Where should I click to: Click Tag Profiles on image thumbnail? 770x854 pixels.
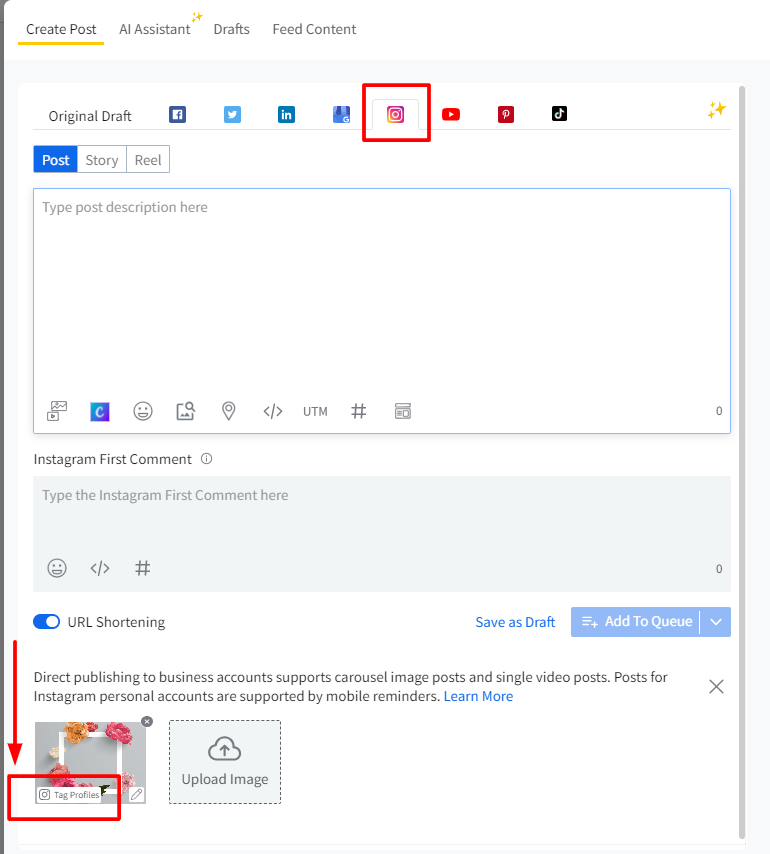tap(70, 795)
